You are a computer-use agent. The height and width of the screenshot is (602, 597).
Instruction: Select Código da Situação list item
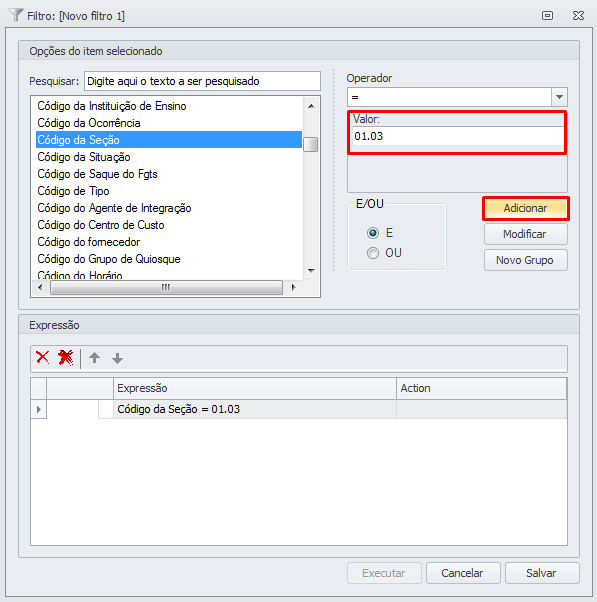click(84, 157)
